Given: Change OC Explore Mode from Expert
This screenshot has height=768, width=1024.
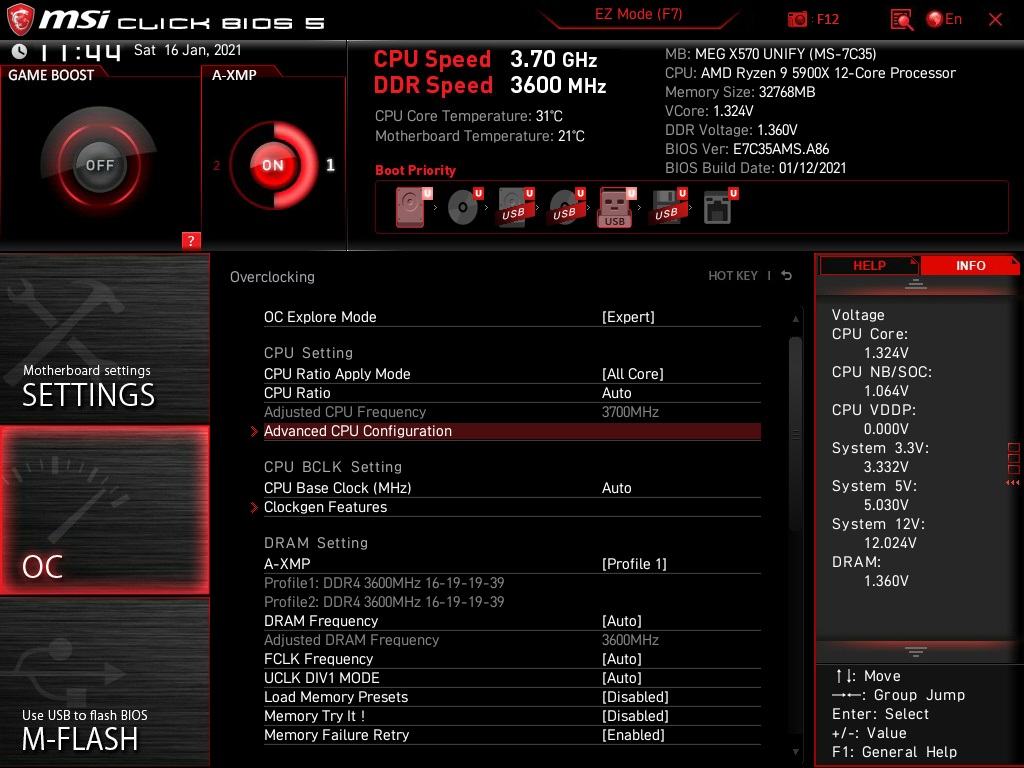Looking at the screenshot, I should pyautogui.click(x=512, y=317).
